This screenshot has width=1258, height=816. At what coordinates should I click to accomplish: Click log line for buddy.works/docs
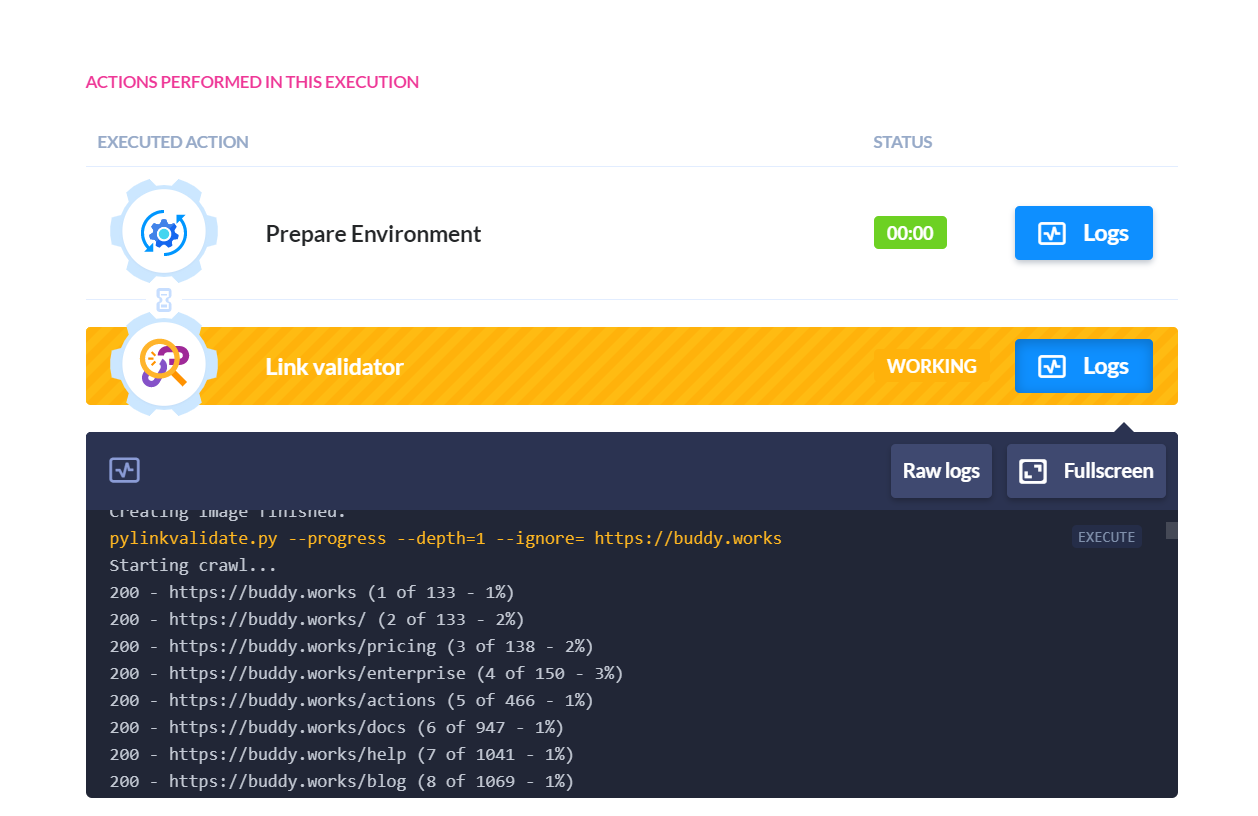pyautogui.click(x=336, y=727)
